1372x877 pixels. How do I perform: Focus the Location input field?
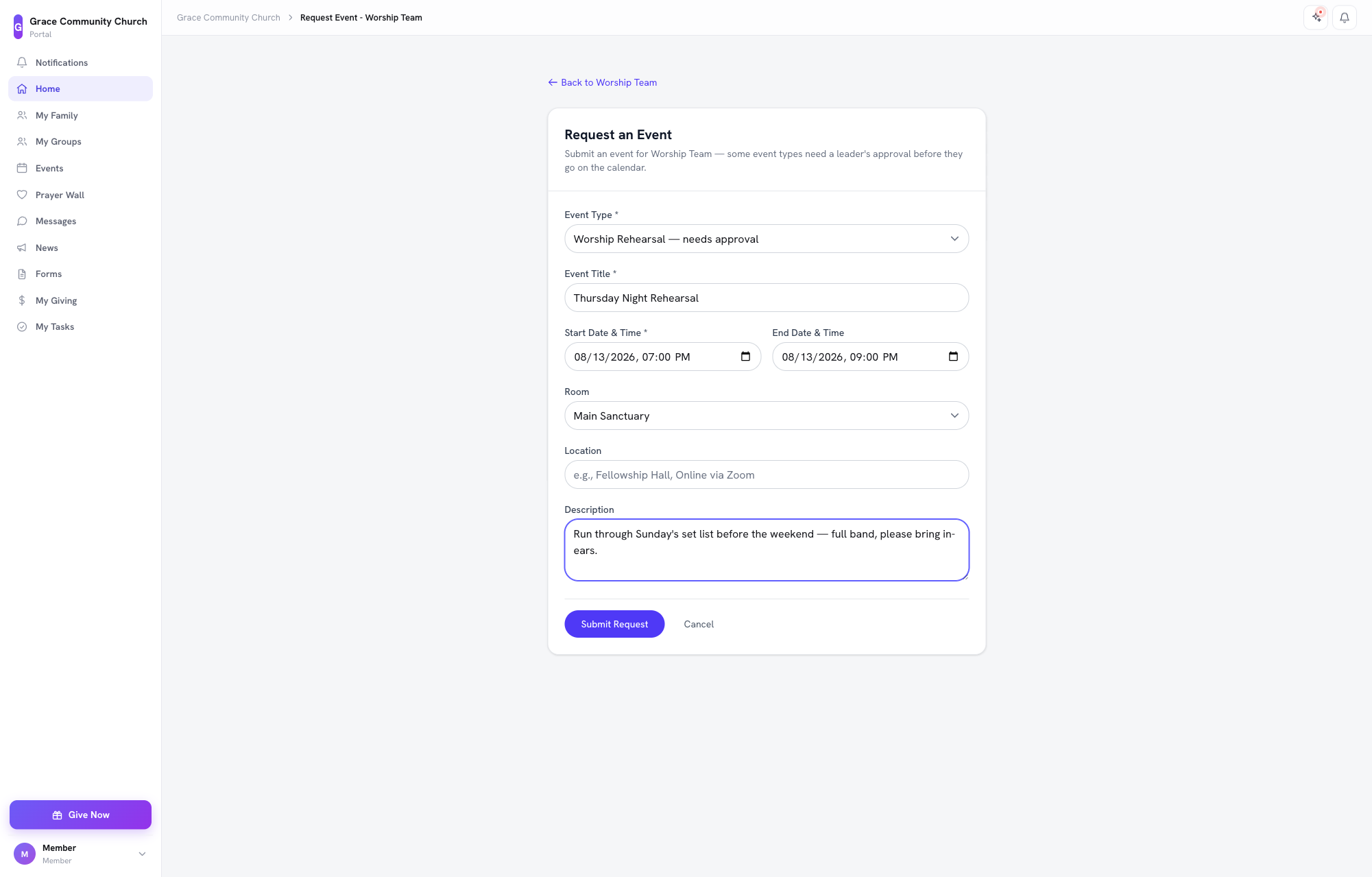click(767, 474)
